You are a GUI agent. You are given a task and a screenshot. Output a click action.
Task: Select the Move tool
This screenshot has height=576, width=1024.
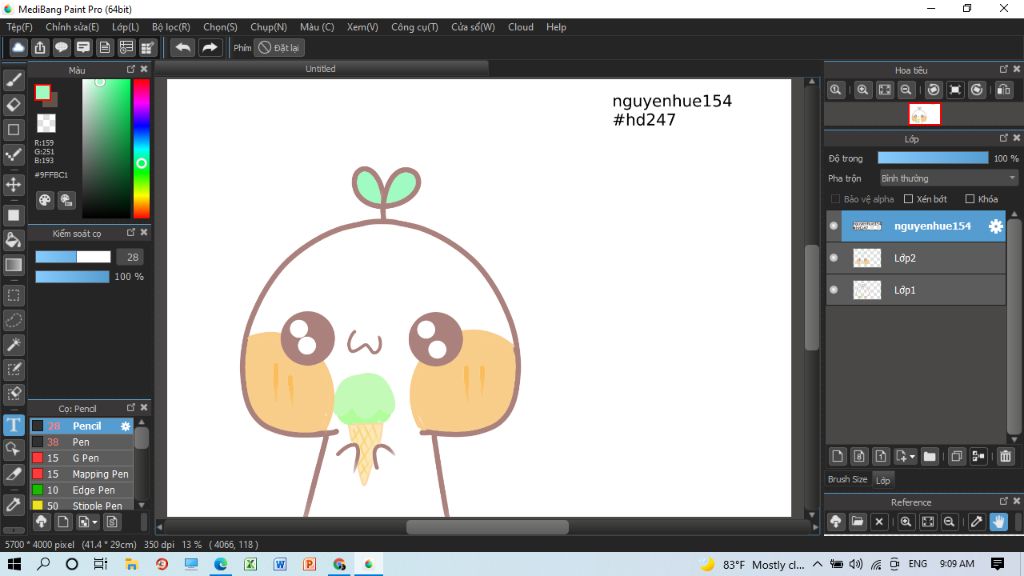(x=14, y=185)
